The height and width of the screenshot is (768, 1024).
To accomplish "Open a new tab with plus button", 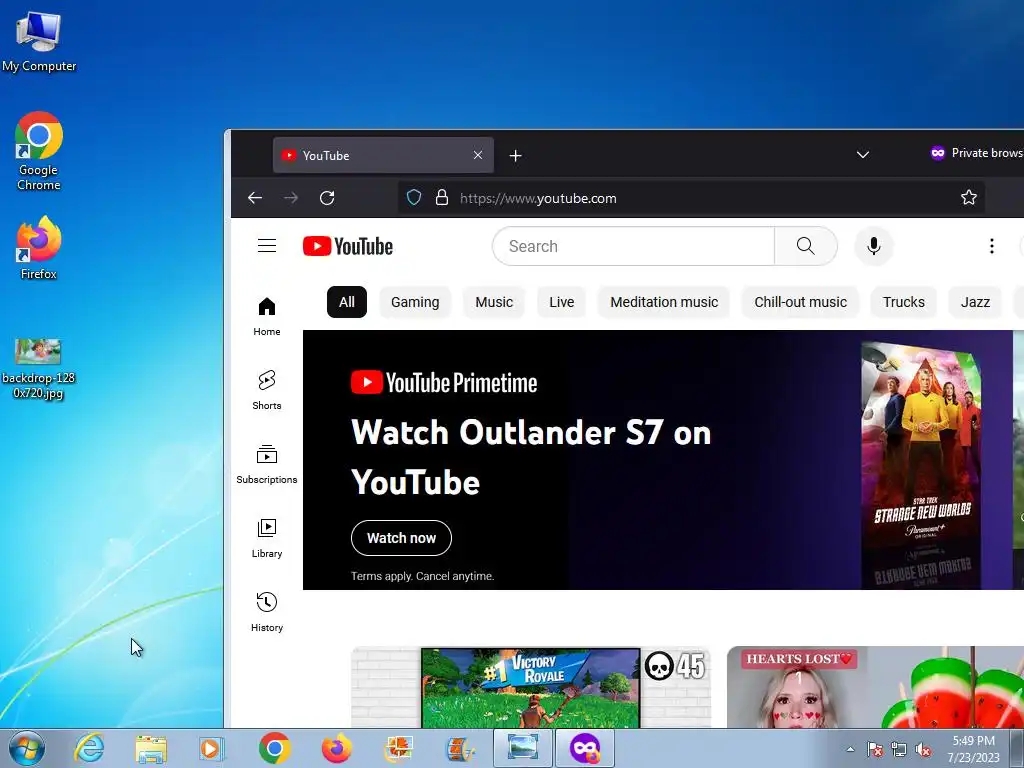I will pos(515,155).
